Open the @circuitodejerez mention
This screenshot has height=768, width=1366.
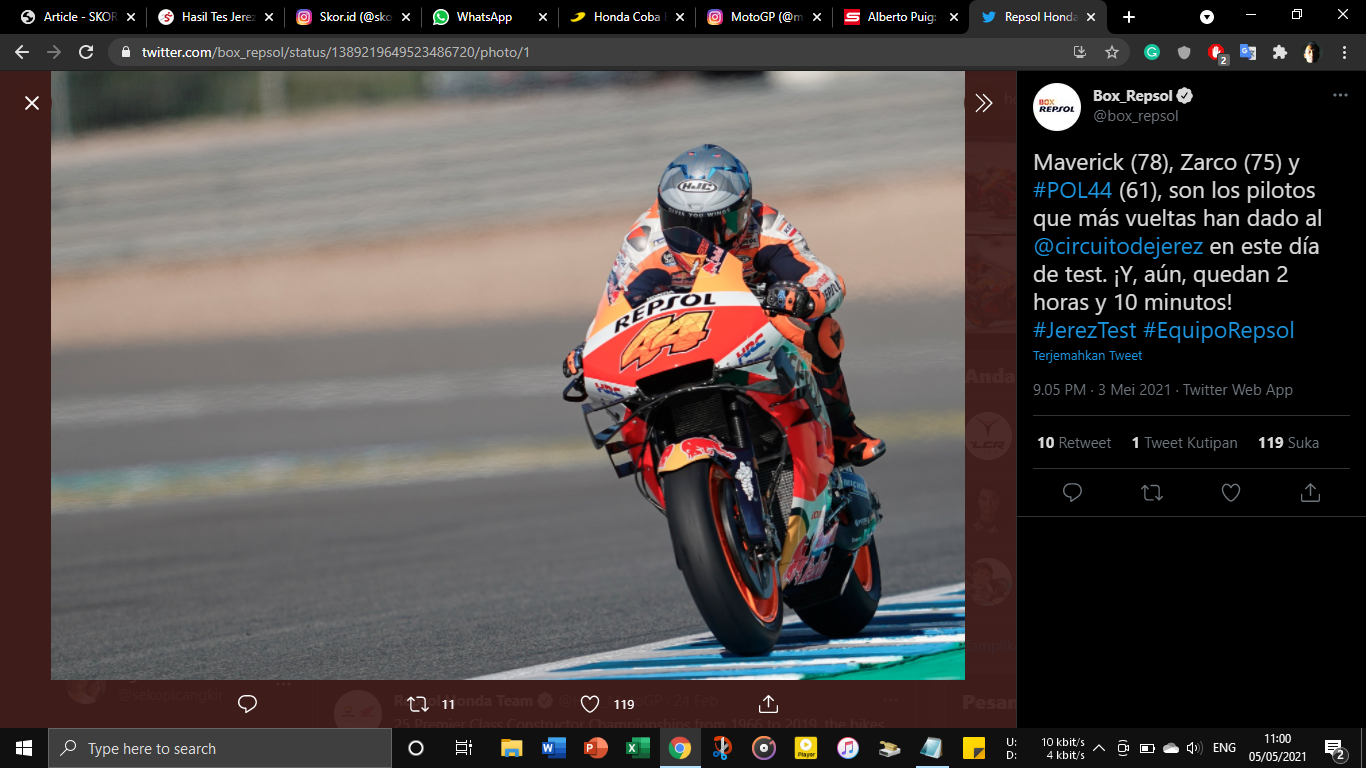(x=1118, y=246)
